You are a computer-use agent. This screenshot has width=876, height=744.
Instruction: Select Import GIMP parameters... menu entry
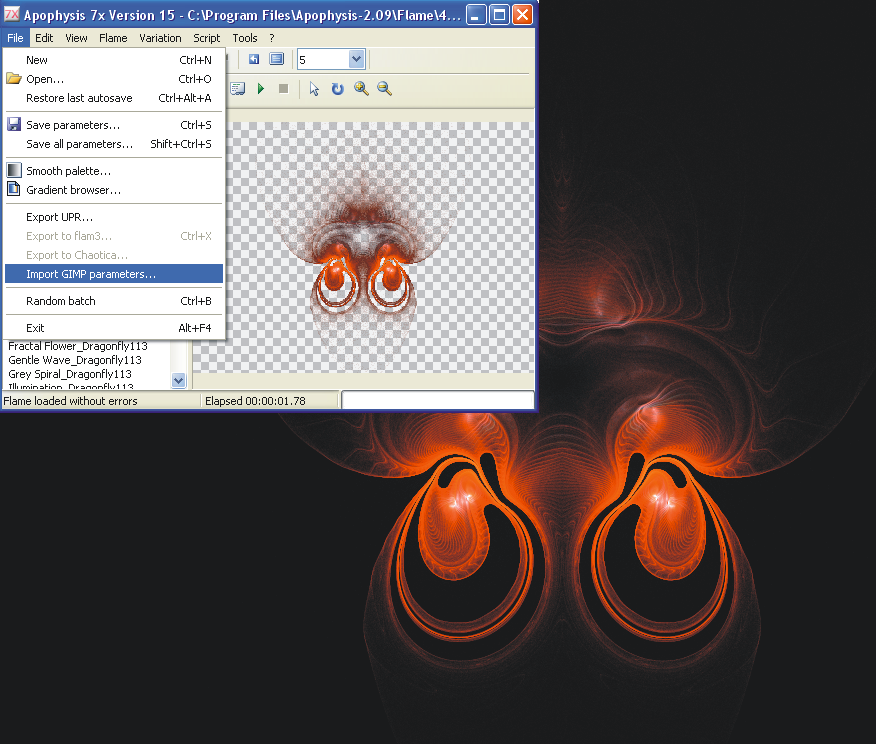[x=113, y=274]
